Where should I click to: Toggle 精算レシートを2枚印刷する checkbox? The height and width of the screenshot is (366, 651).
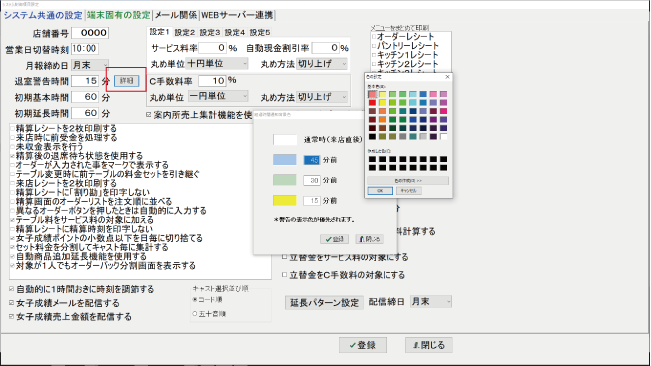coord(13,129)
